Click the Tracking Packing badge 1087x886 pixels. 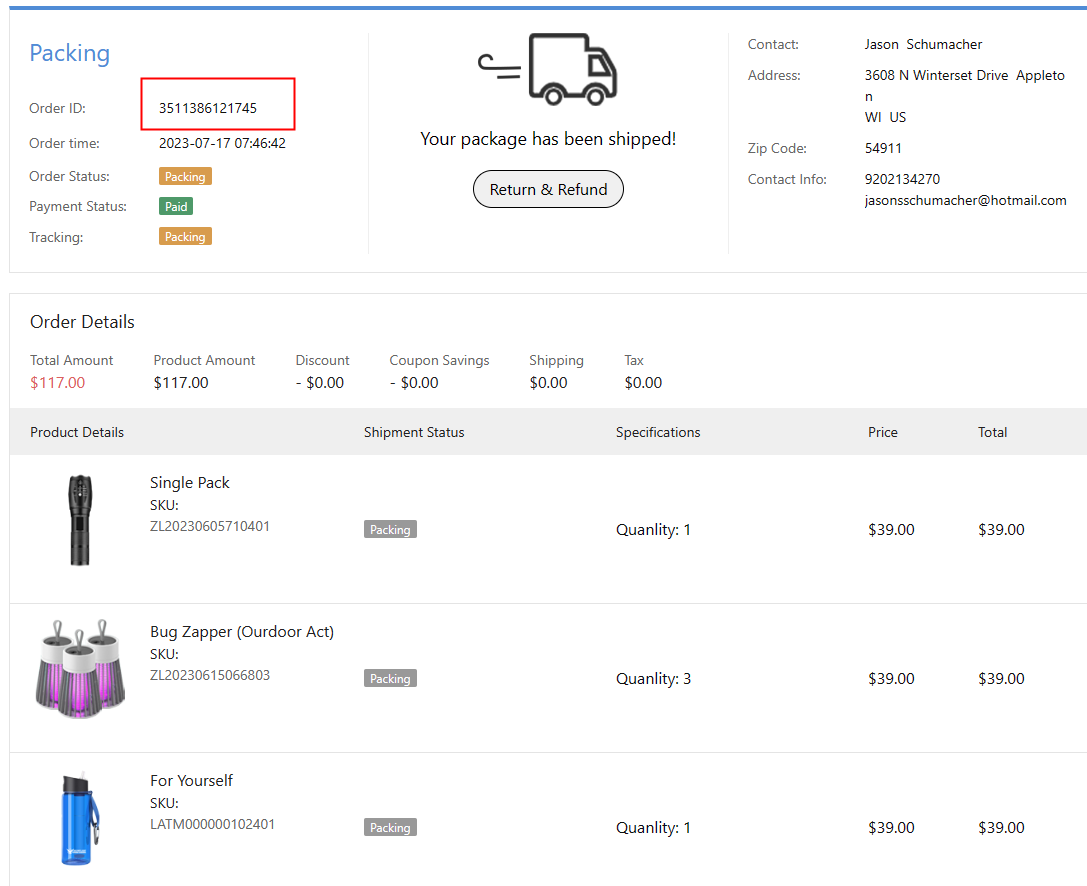click(x=185, y=237)
